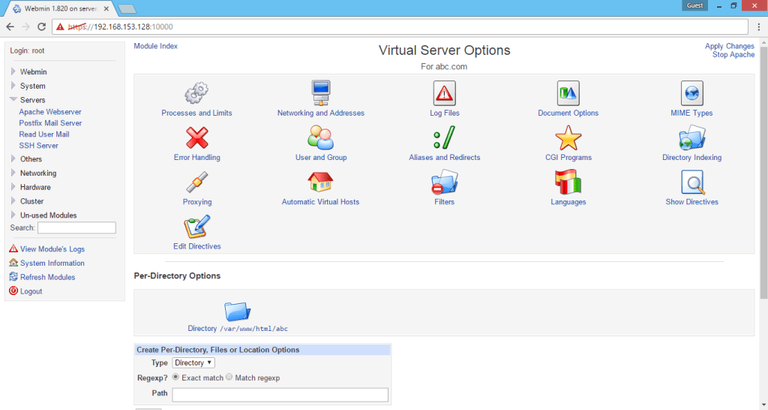Select the Exact match radio button

(176, 377)
